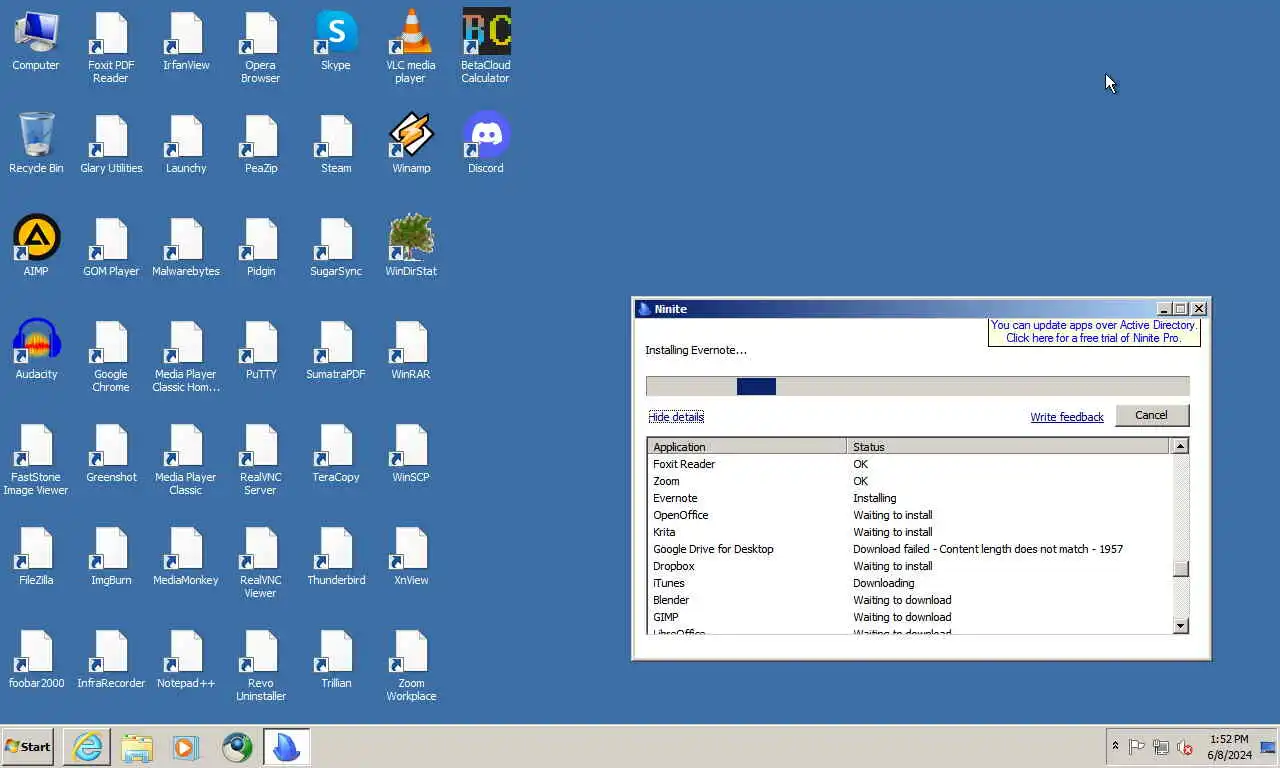
Task: Click the globe icon in taskbar
Action: pyautogui.click(x=237, y=746)
